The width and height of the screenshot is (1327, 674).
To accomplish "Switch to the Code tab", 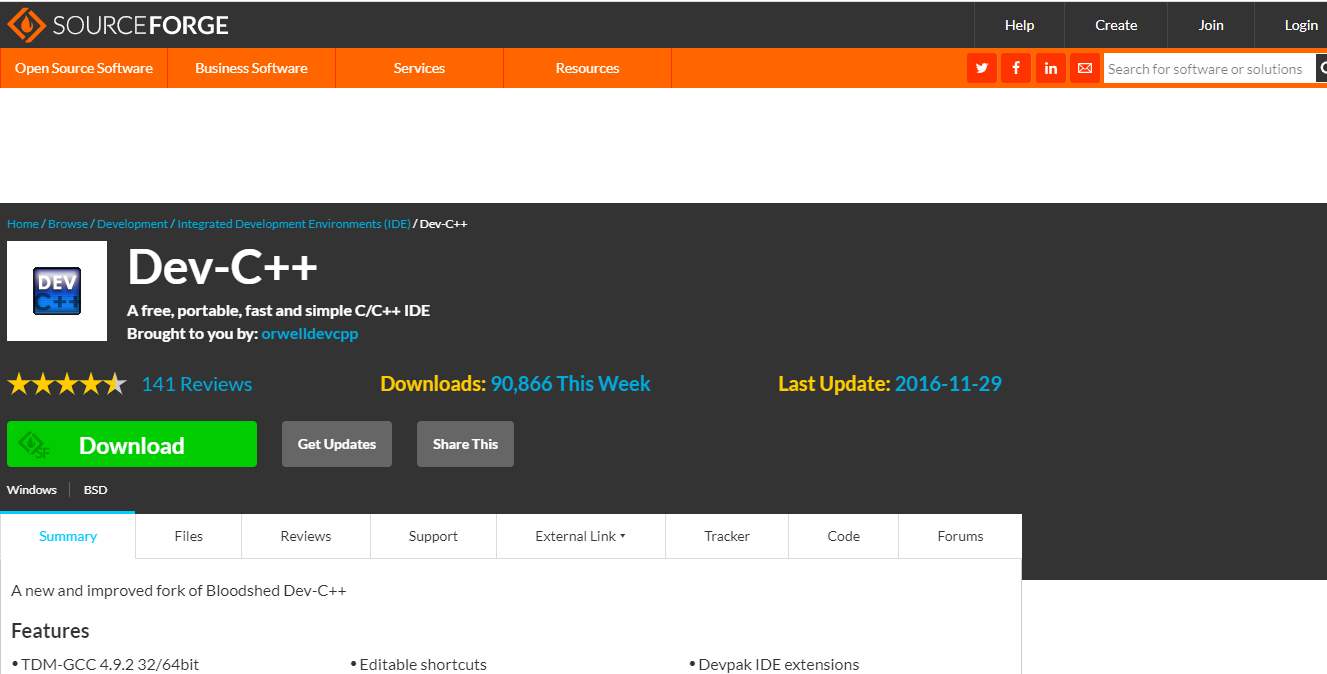I will click(x=843, y=536).
